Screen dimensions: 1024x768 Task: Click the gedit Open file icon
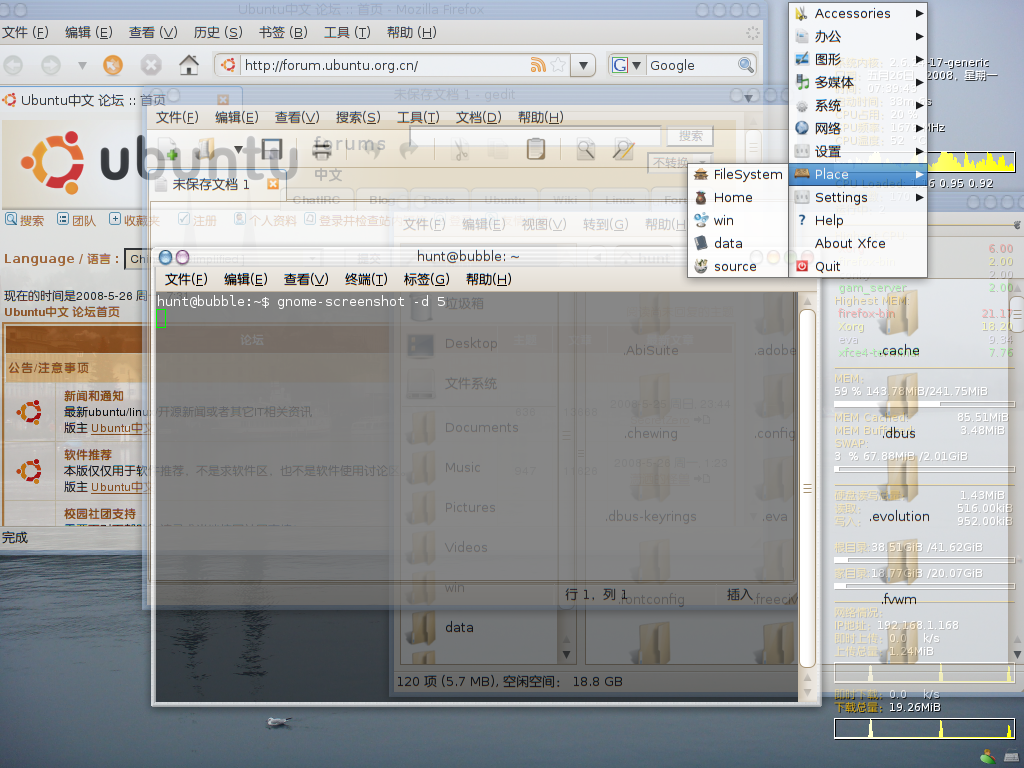pos(208,150)
